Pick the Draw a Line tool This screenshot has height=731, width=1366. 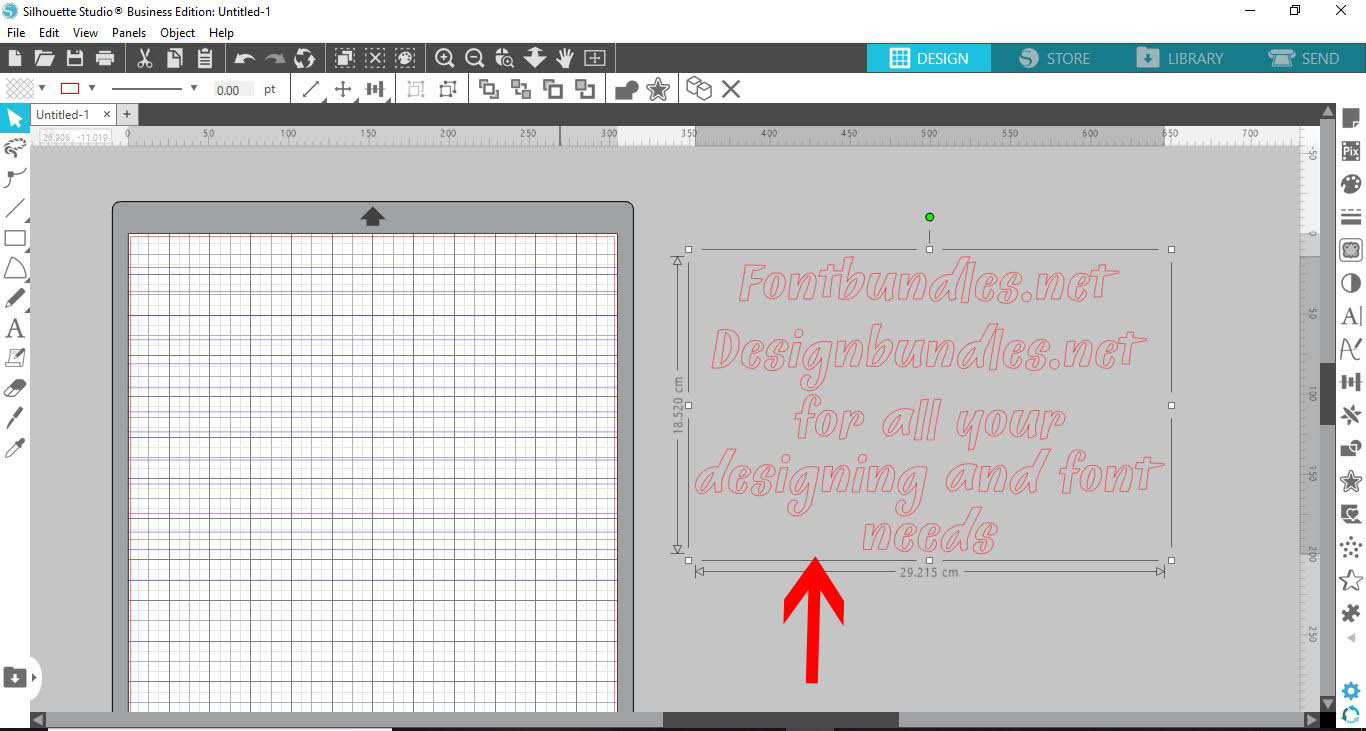[14, 209]
